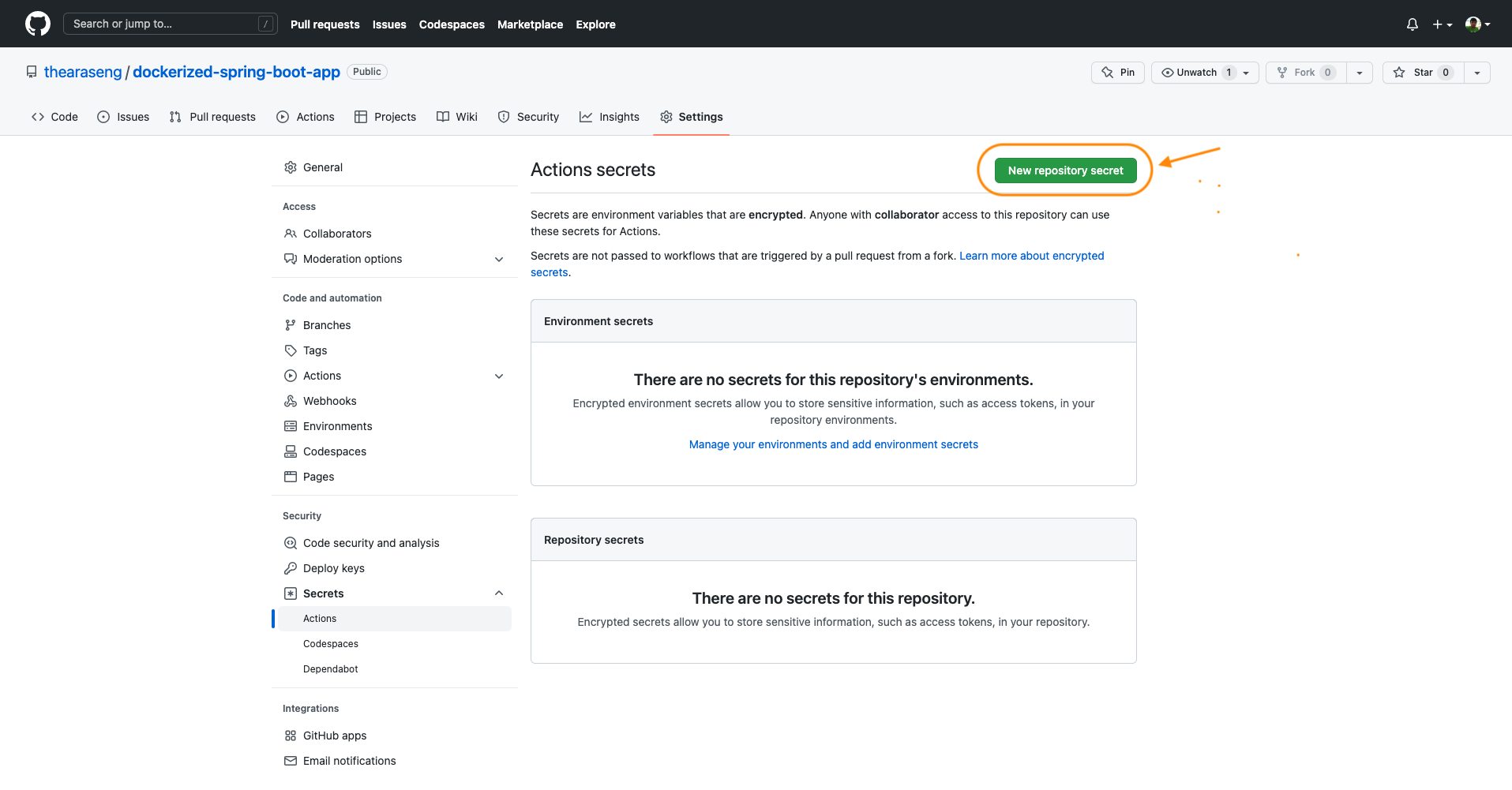Open Issues in top navigation
Screen dimensions: 1512x790
(x=389, y=24)
